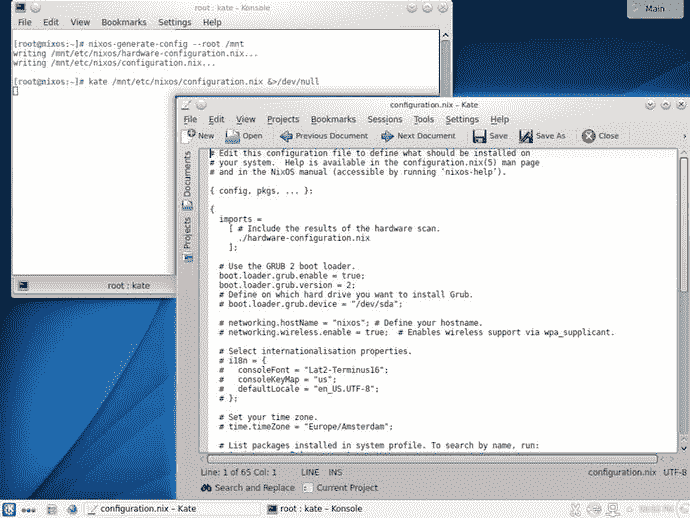
Task: Open the Projects menu in Kate
Action: [x=283, y=119]
